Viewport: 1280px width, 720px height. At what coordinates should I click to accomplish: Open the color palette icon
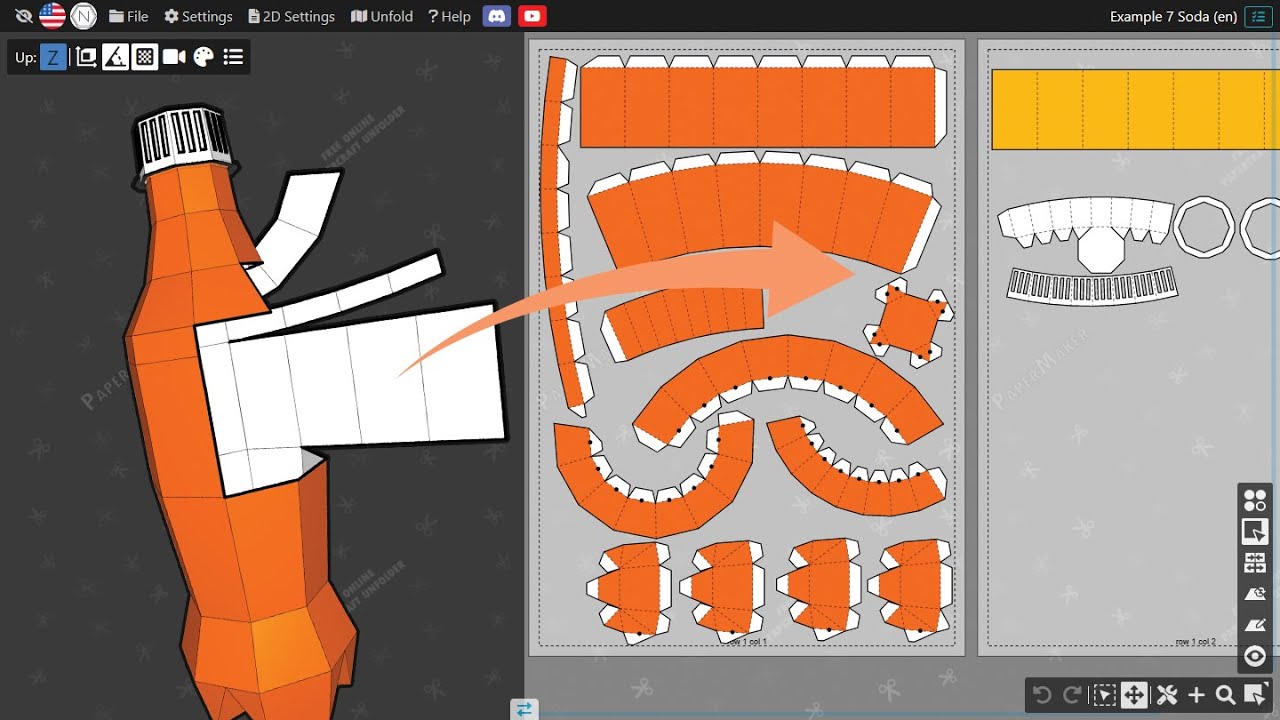(204, 57)
